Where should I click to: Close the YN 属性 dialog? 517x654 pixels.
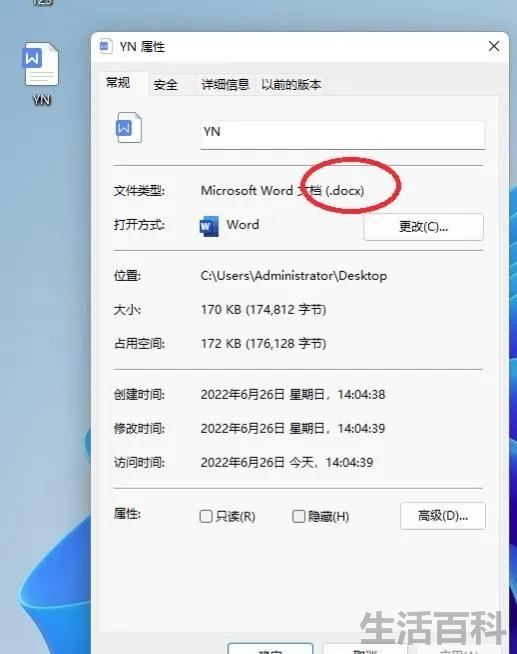tap(494, 46)
